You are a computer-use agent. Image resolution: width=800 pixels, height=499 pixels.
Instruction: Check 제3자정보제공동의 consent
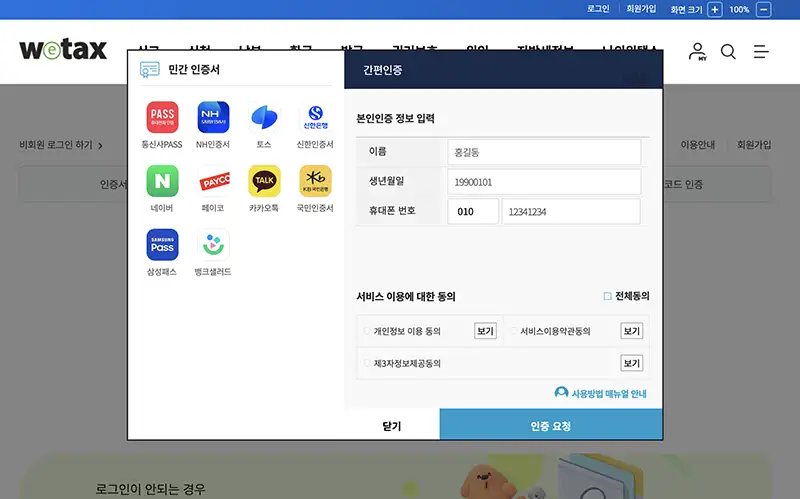367,363
